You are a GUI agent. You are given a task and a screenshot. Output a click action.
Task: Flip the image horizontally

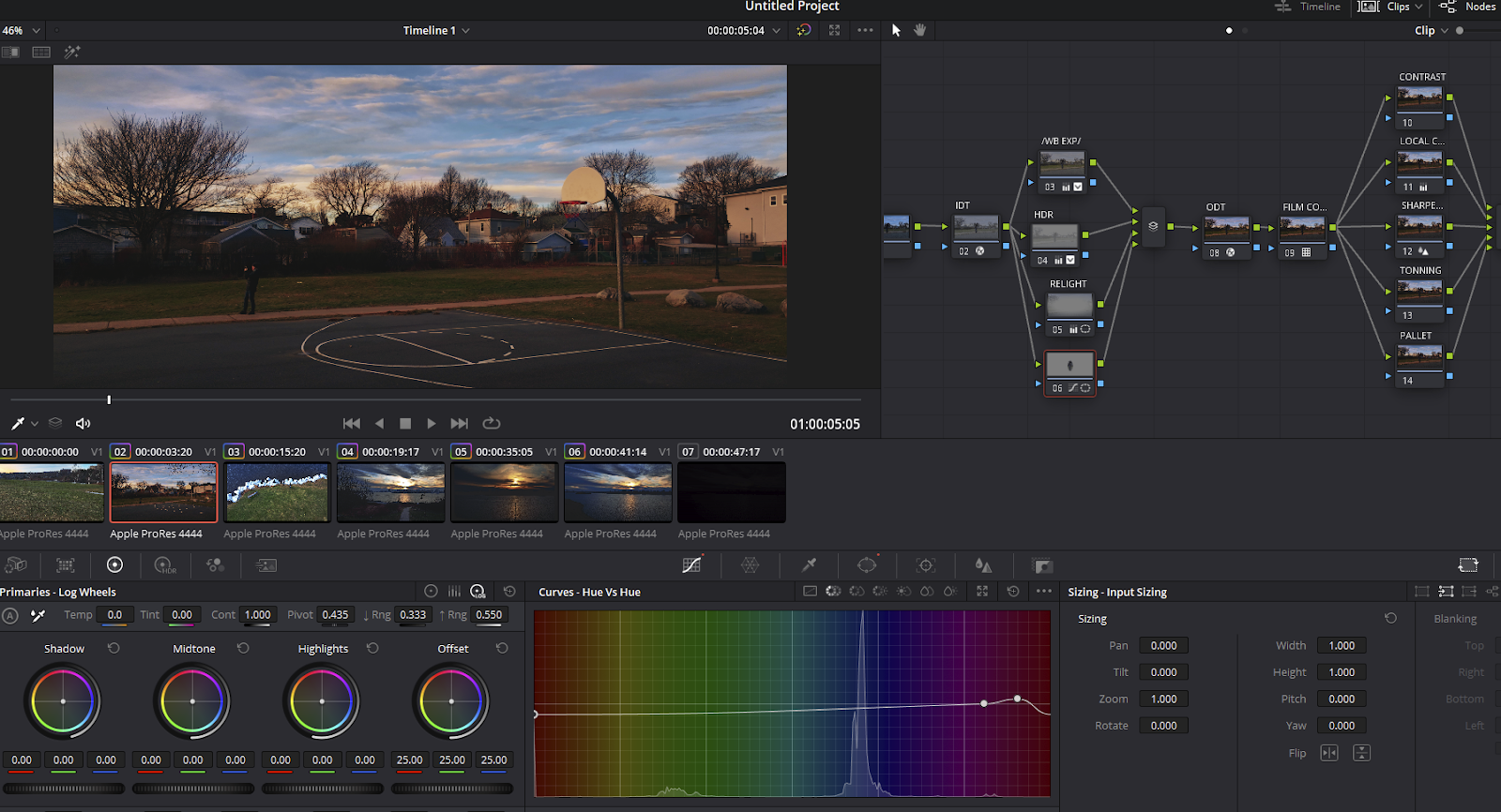1329,753
